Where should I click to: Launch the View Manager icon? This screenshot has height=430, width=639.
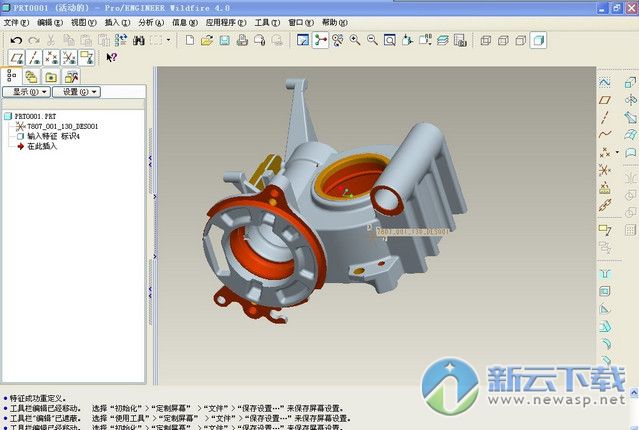pos(460,40)
